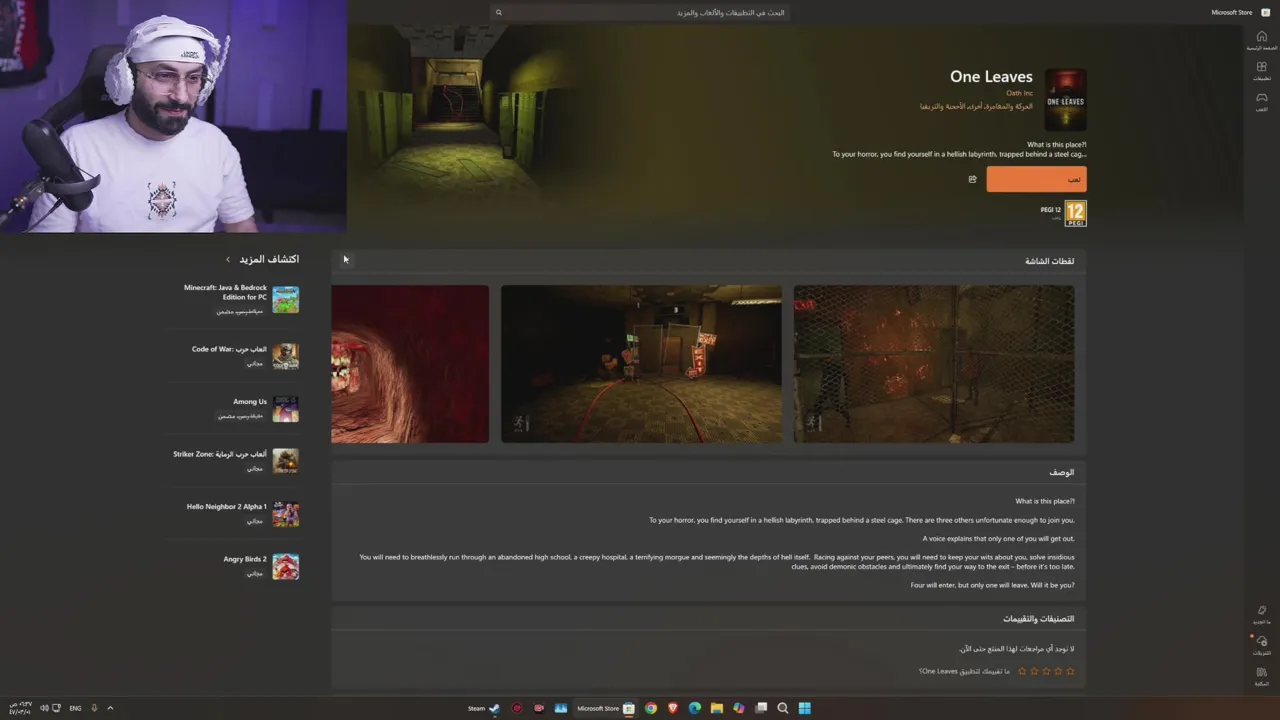1280x720 pixels.
Task: Click the Code of War title text
Action: coord(229,349)
